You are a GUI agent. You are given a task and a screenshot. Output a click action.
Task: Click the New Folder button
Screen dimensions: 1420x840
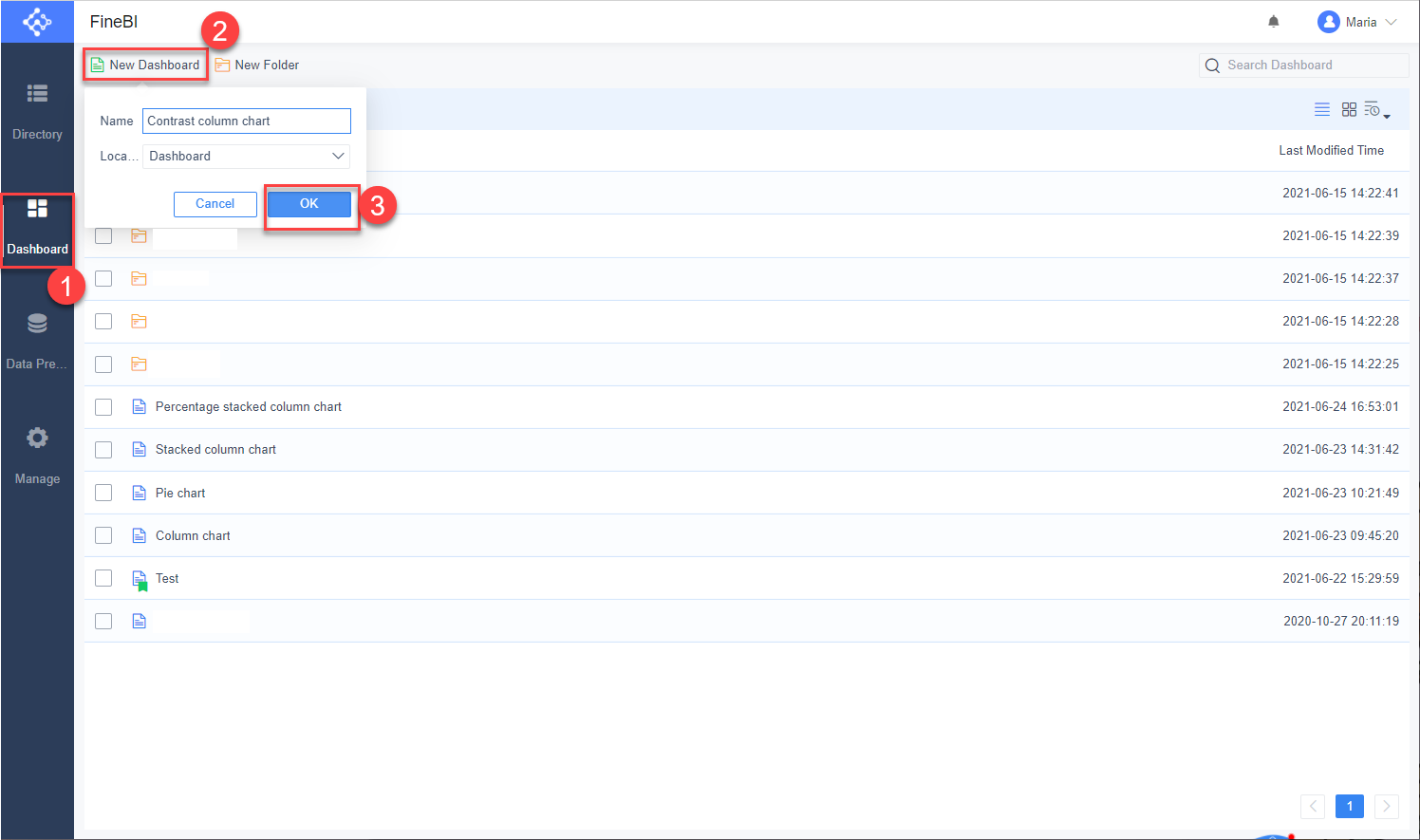click(x=257, y=65)
